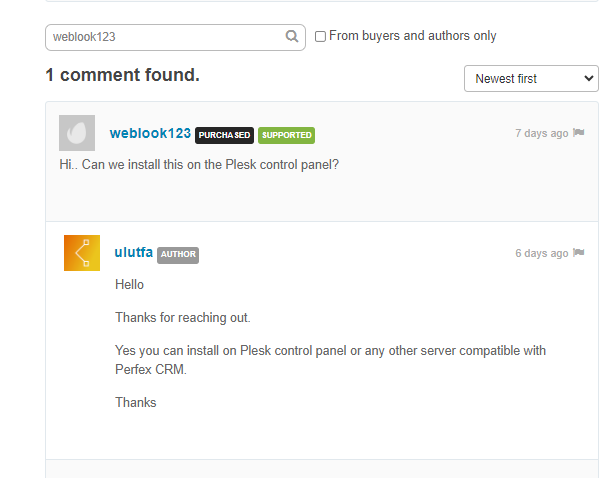Click the black PURCHASED badge
The height and width of the screenshot is (478, 610).
click(224, 135)
